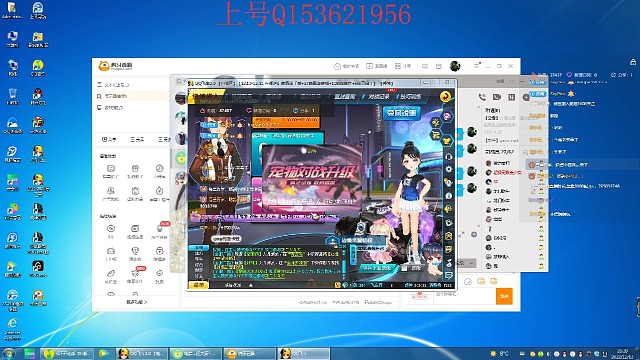The height and width of the screenshot is (360, 640).
Task: Click the PK tool icon in the Douyu panel
Action: tap(111, 229)
